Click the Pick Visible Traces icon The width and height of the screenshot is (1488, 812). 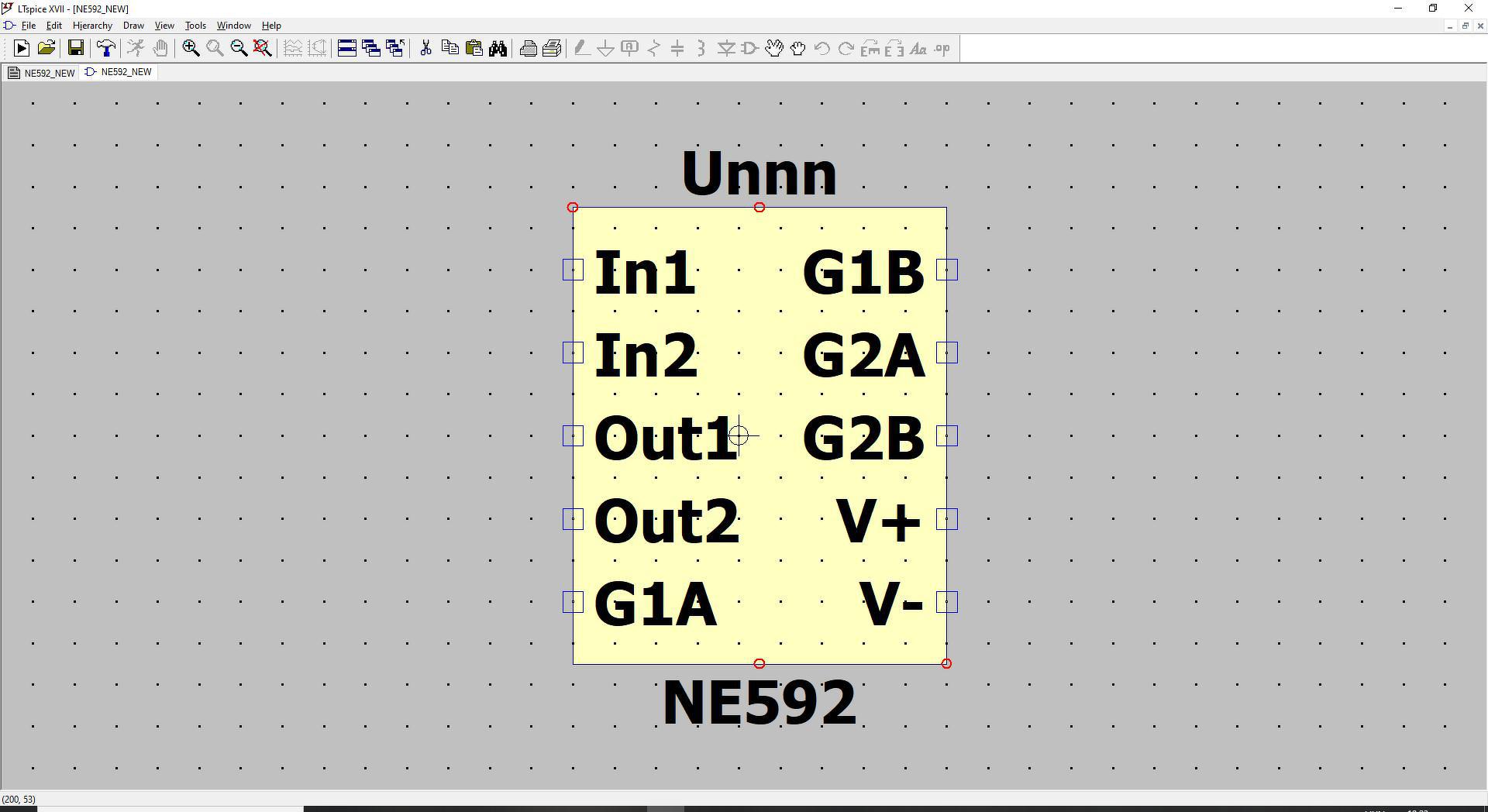pos(317,49)
